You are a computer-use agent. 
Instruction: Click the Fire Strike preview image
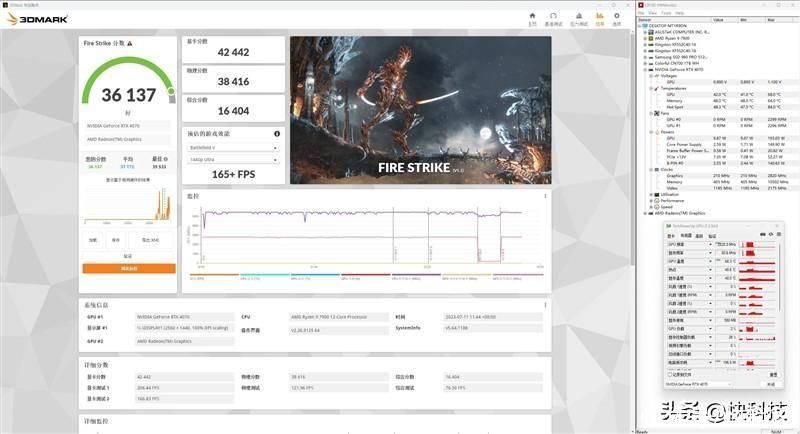420,110
